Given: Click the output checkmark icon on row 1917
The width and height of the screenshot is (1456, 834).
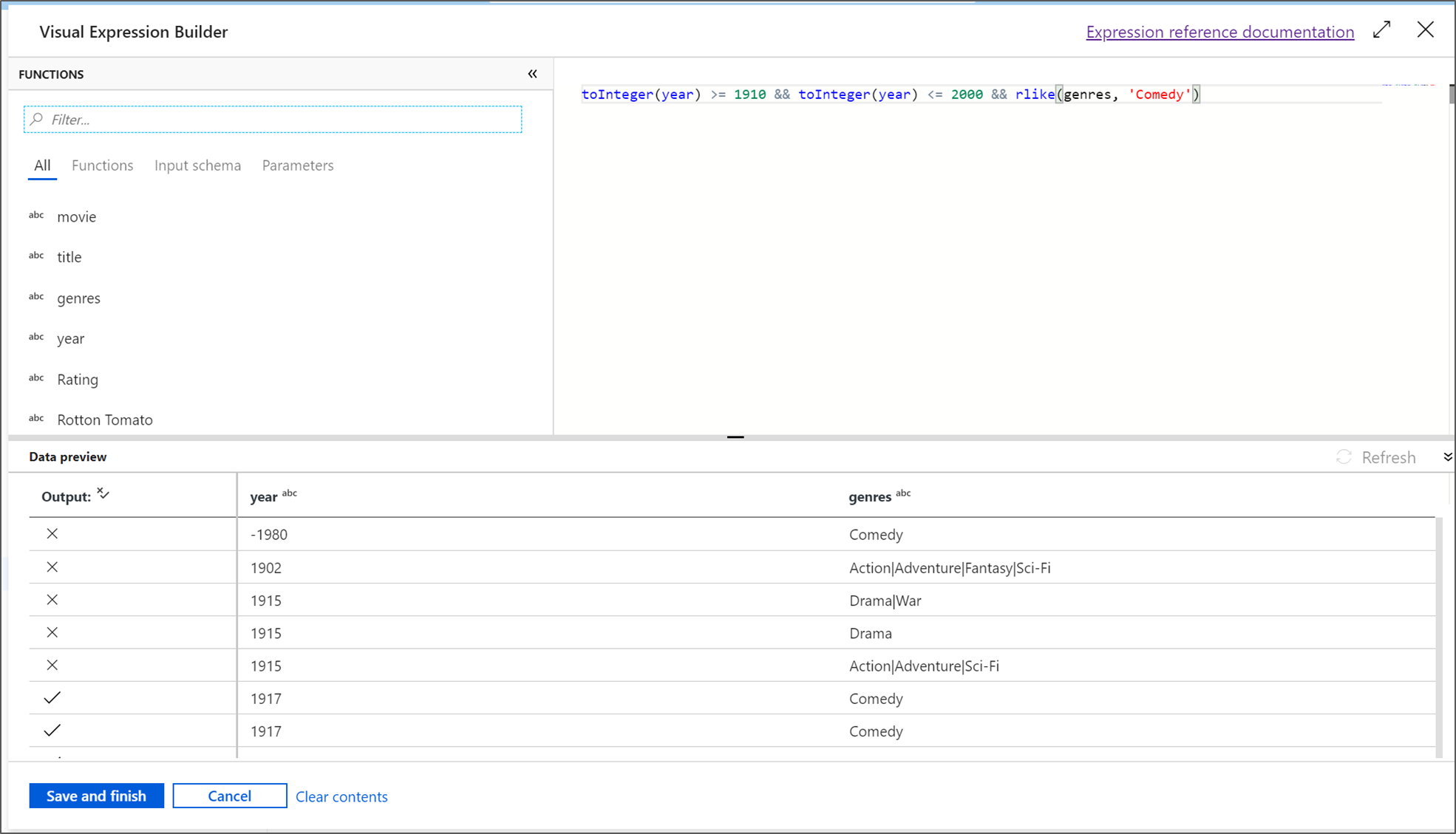Looking at the screenshot, I should (x=52, y=698).
